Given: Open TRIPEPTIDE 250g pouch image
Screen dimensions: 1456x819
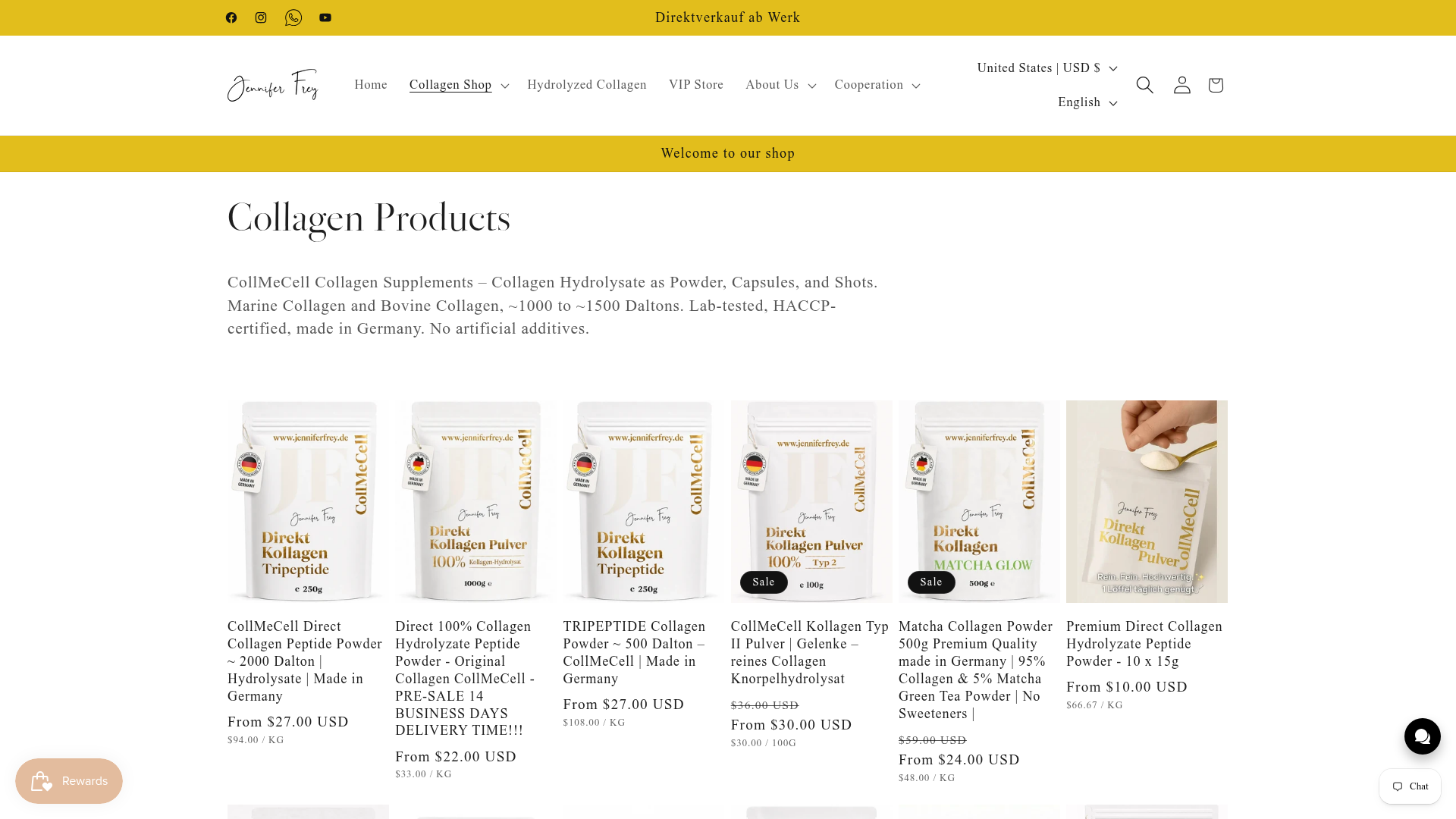Looking at the screenshot, I should coord(644,501).
